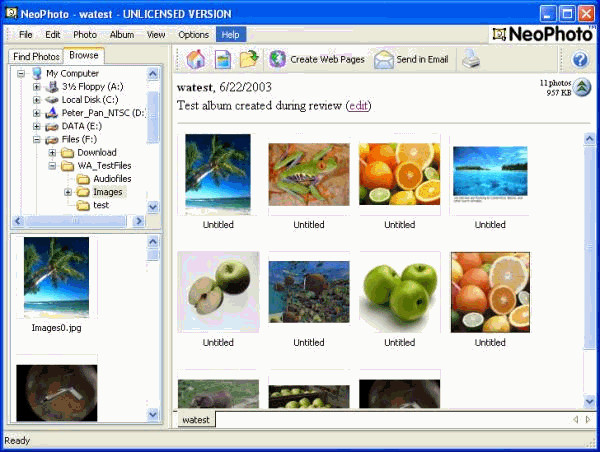Click the NeoPhoto logo at top right

544,34
